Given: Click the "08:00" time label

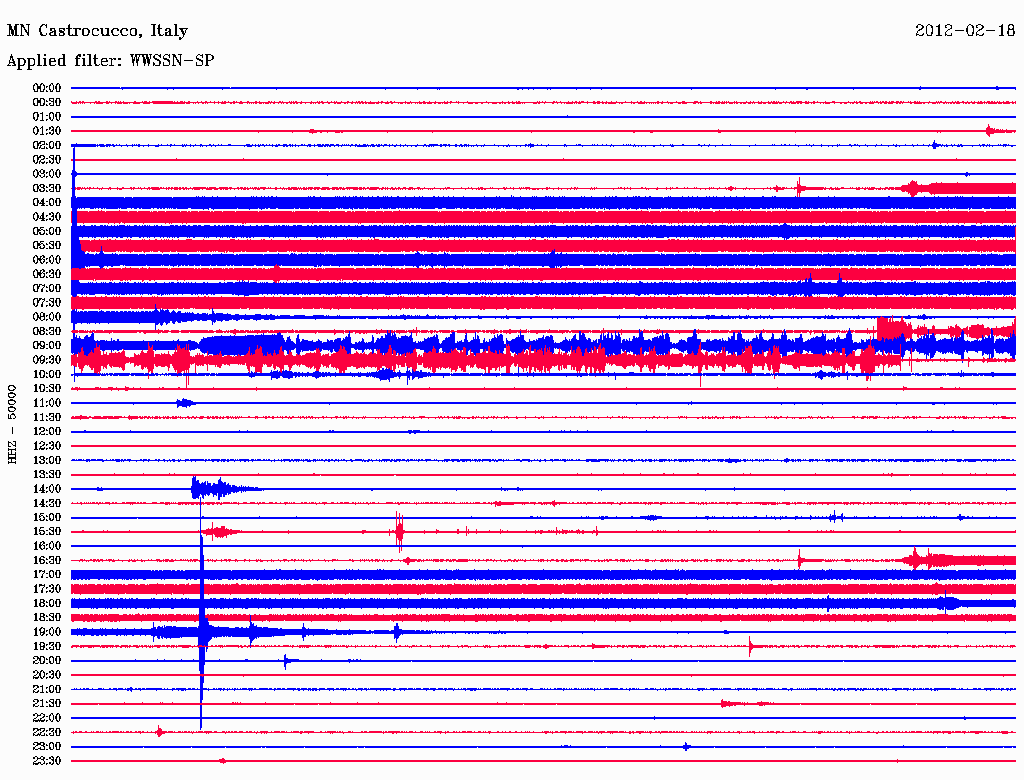Looking at the screenshot, I should [46, 317].
